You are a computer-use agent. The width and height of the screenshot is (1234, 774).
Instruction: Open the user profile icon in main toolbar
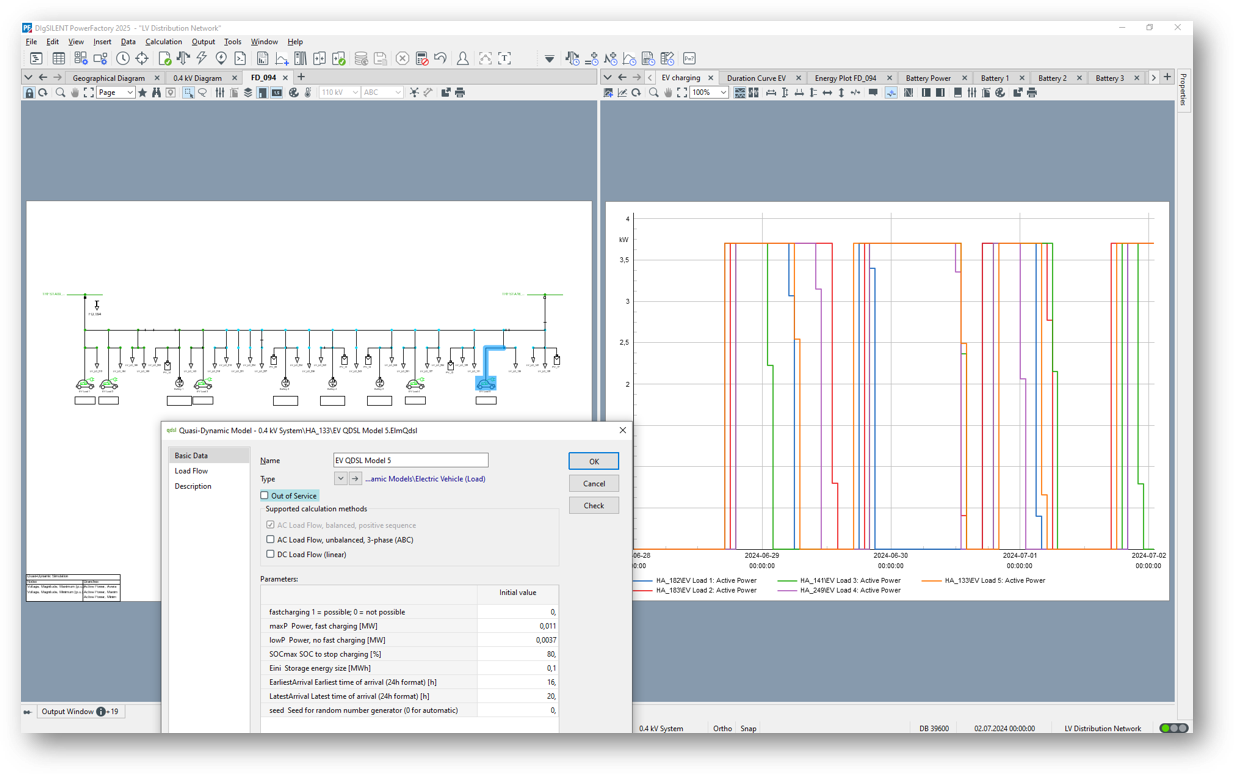[462, 59]
